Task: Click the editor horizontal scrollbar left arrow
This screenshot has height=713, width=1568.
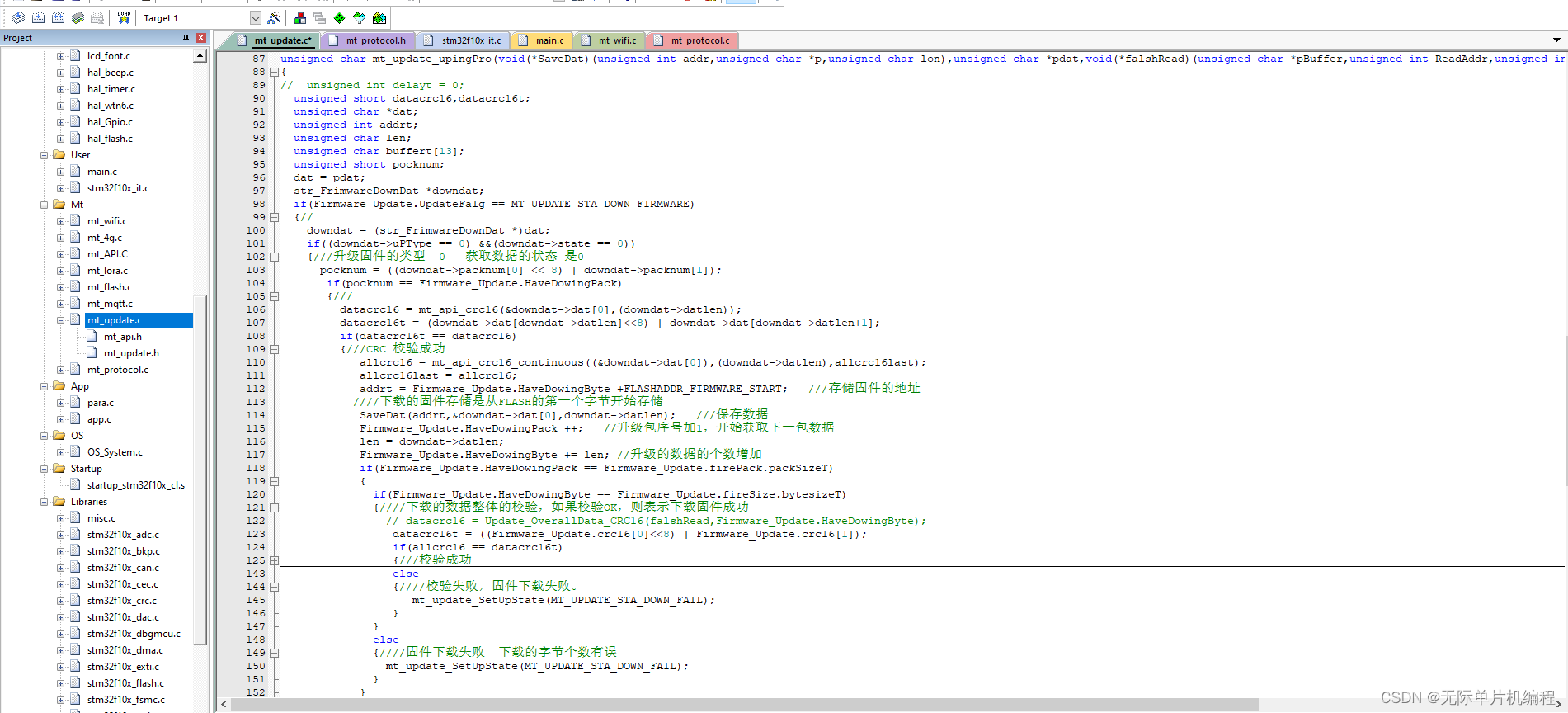Action: [x=224, y=705]
